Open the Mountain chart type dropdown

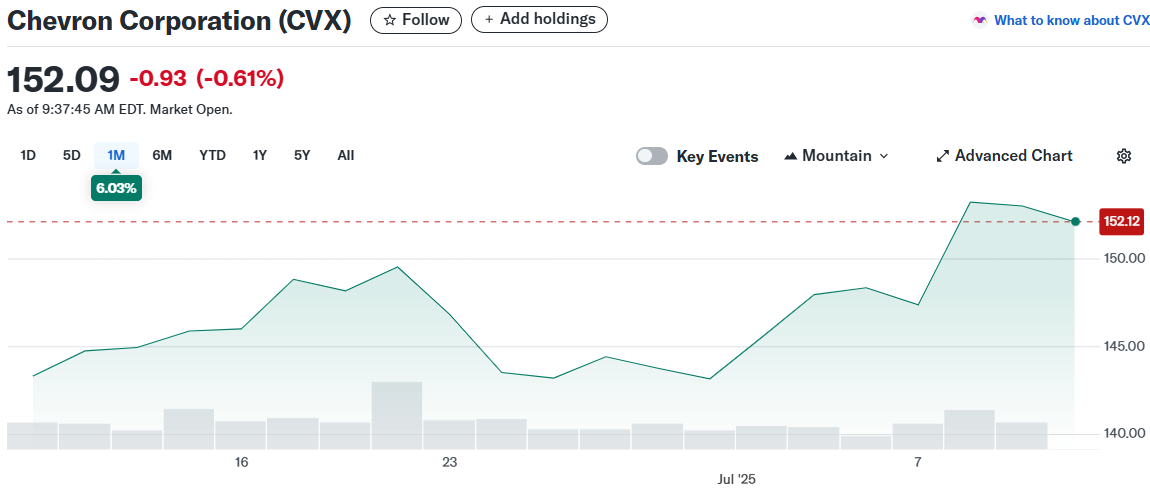tap(836, 156)
